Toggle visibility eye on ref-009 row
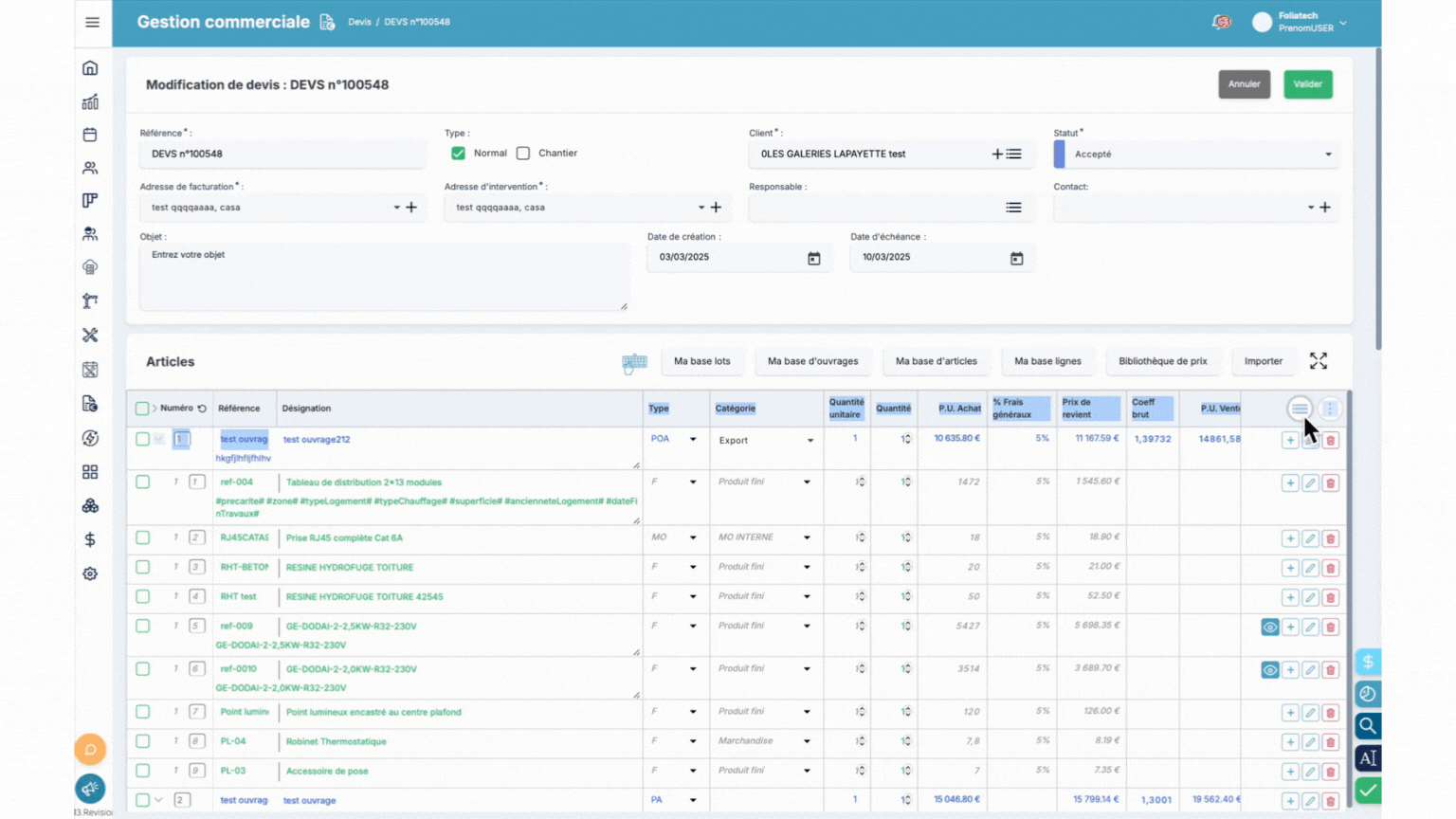 pyautogui.click(x=1269, y=628)
